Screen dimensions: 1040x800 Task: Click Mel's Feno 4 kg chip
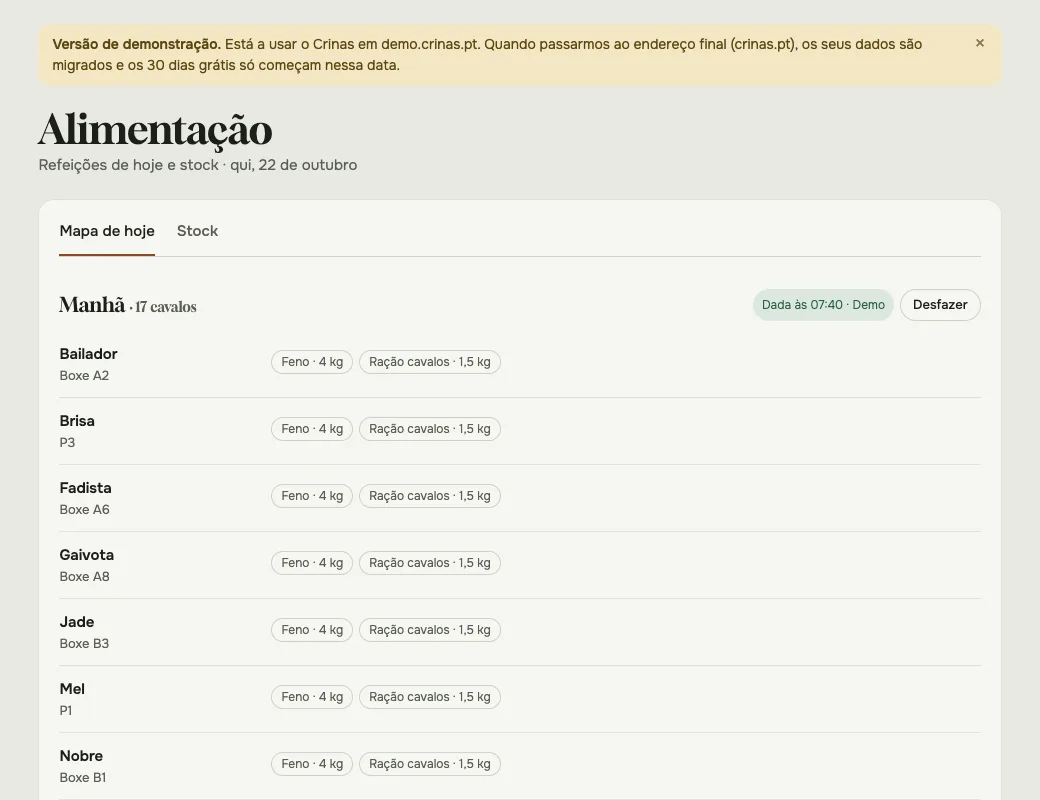(312, 697)
